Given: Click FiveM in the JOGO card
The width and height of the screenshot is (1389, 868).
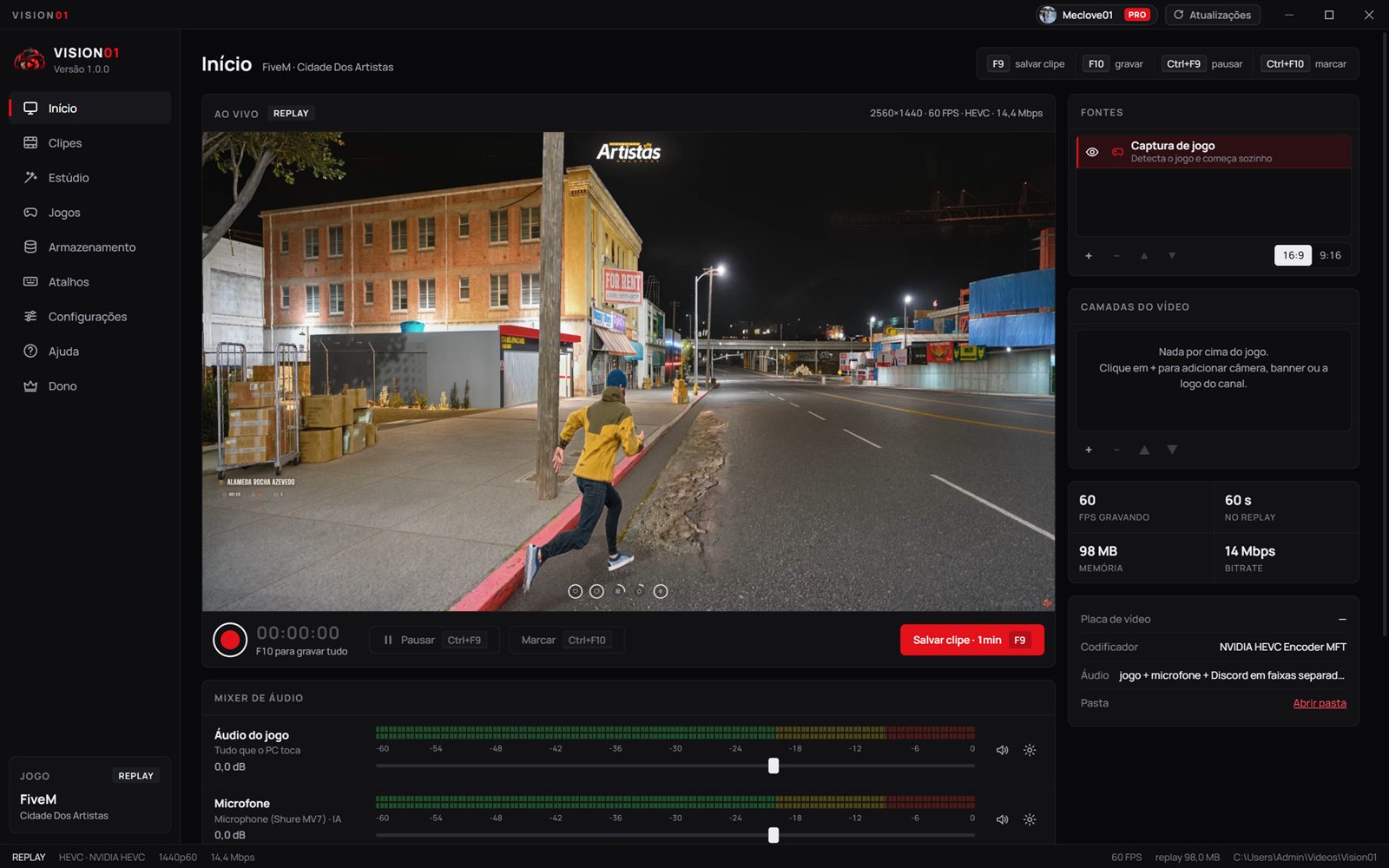Looking at the screenshot, I should (x=38, y=799).
